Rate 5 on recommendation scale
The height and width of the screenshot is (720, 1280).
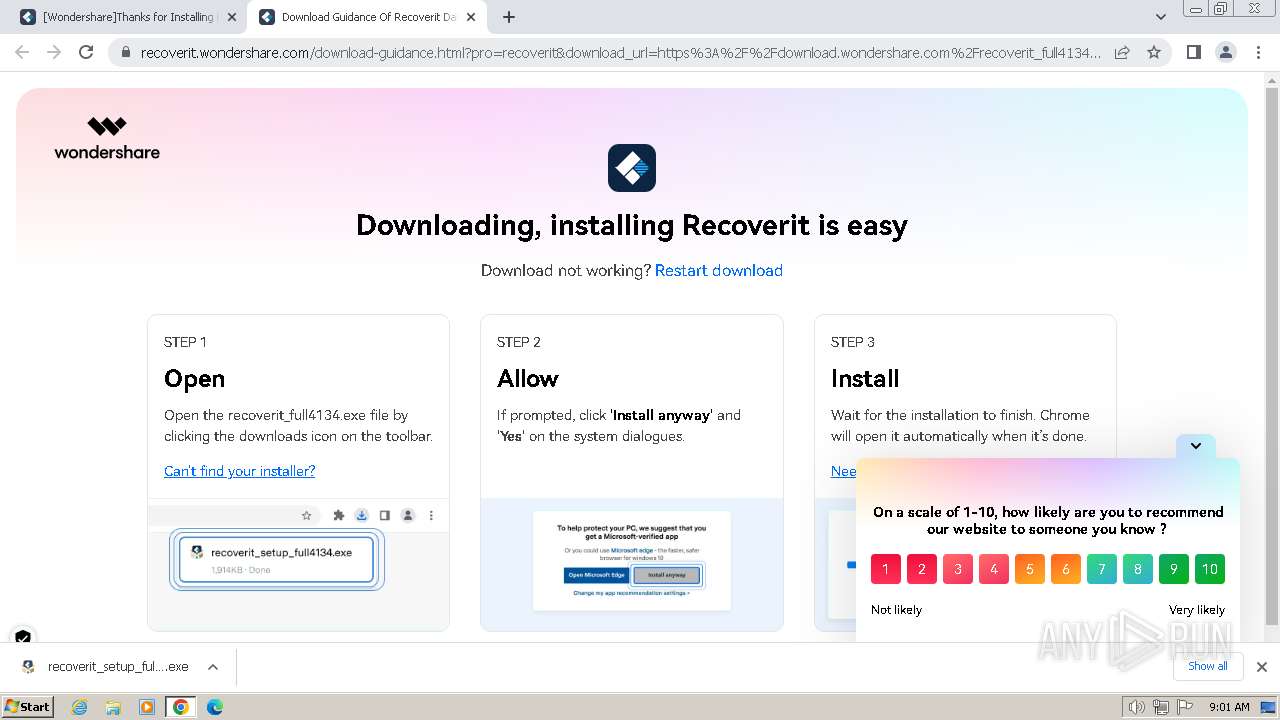[x=1030, y=569]
